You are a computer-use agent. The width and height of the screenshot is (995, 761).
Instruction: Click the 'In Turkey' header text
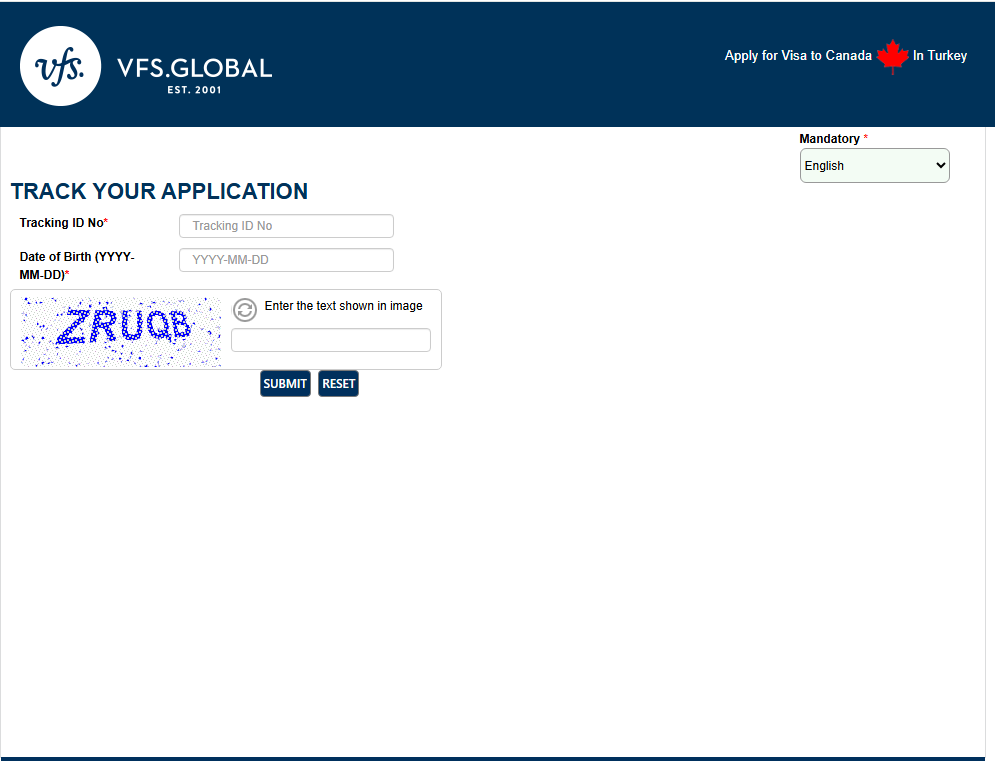(x=940, y=56)
